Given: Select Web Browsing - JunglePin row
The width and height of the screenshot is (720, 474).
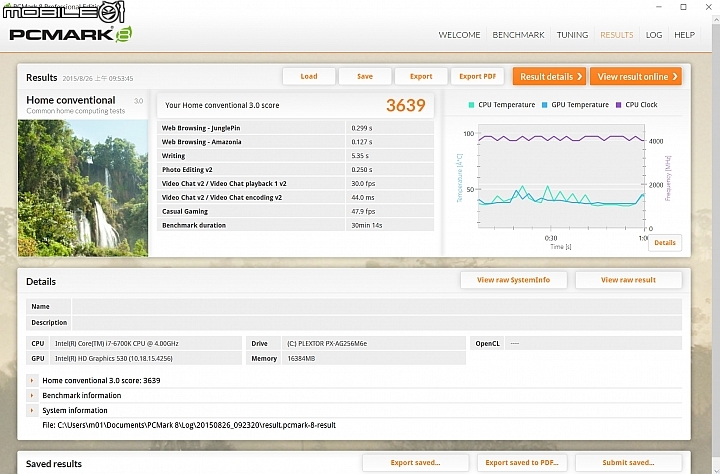Looking at the screenshot, I should pos(295,128).
